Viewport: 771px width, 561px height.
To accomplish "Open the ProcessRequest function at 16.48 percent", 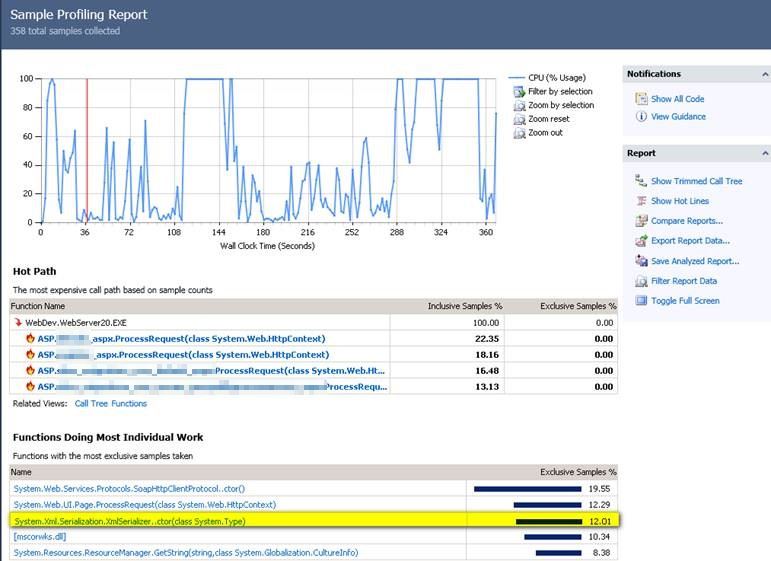I will point(211,371).
